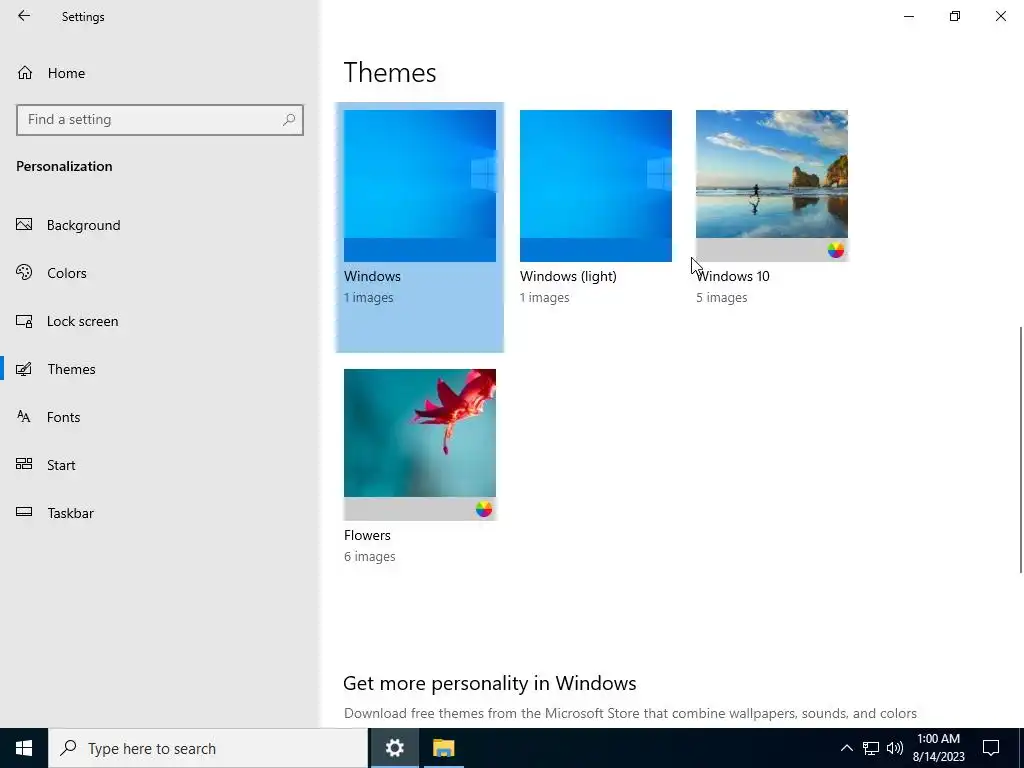The width and height of the screenshot is (1024, 768).
Task: Open the Fonts settings page
Action: click(x=160, y=417)
